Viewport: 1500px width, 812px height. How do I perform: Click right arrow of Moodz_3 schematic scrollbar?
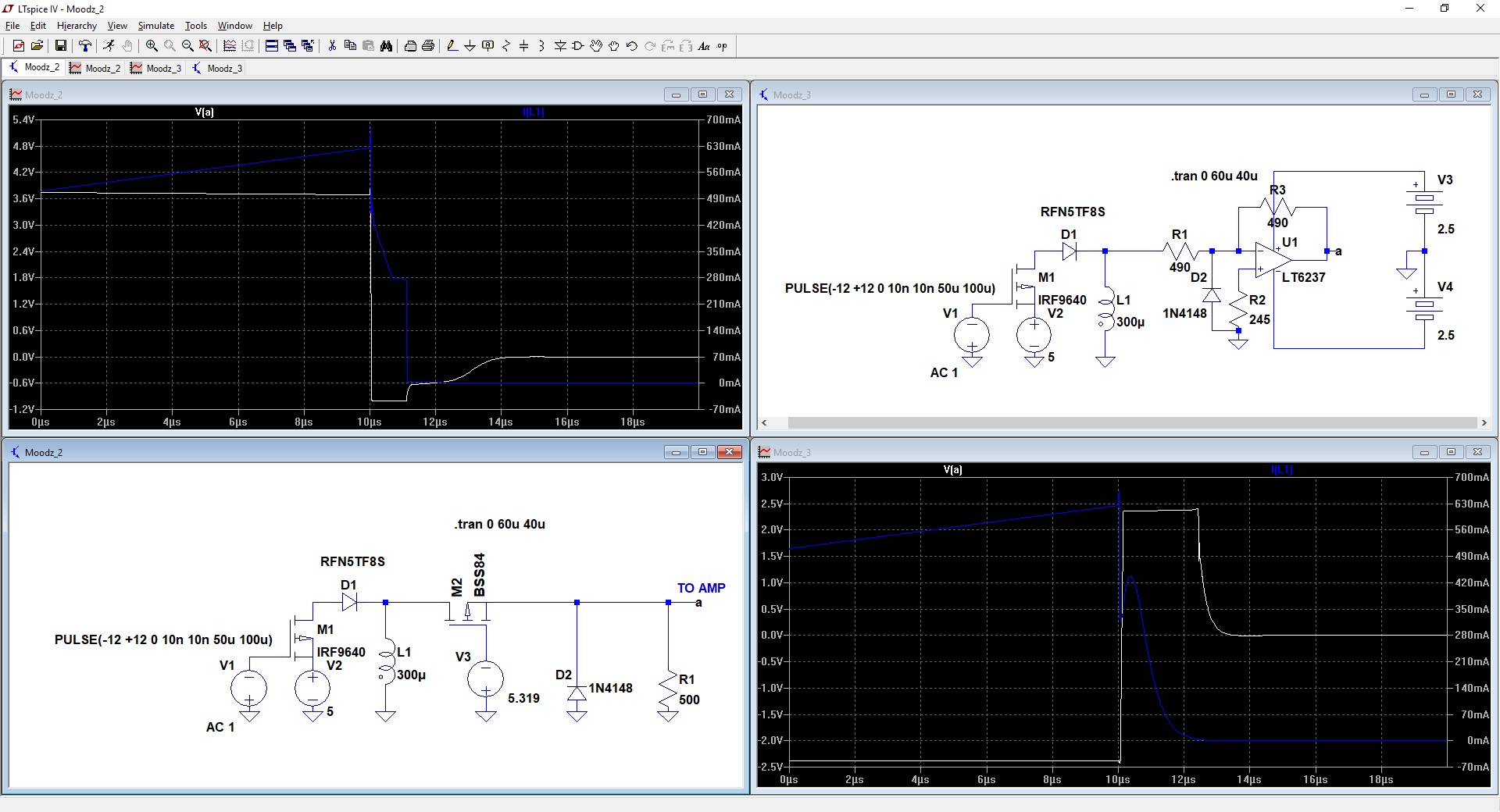click(1484, 423)
